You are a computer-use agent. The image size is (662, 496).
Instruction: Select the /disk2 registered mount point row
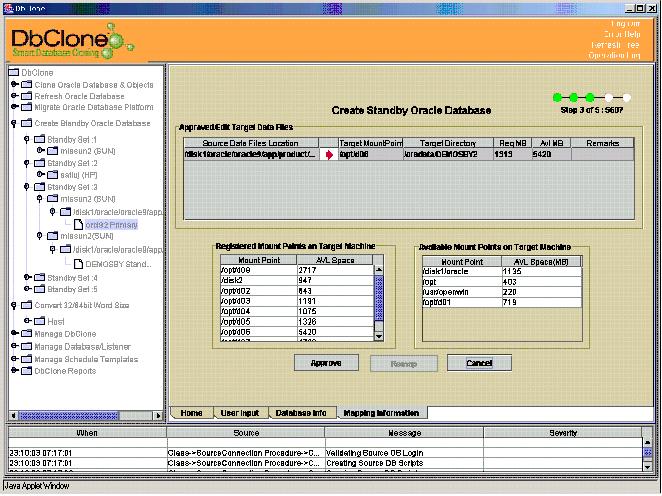coord(297,280)
